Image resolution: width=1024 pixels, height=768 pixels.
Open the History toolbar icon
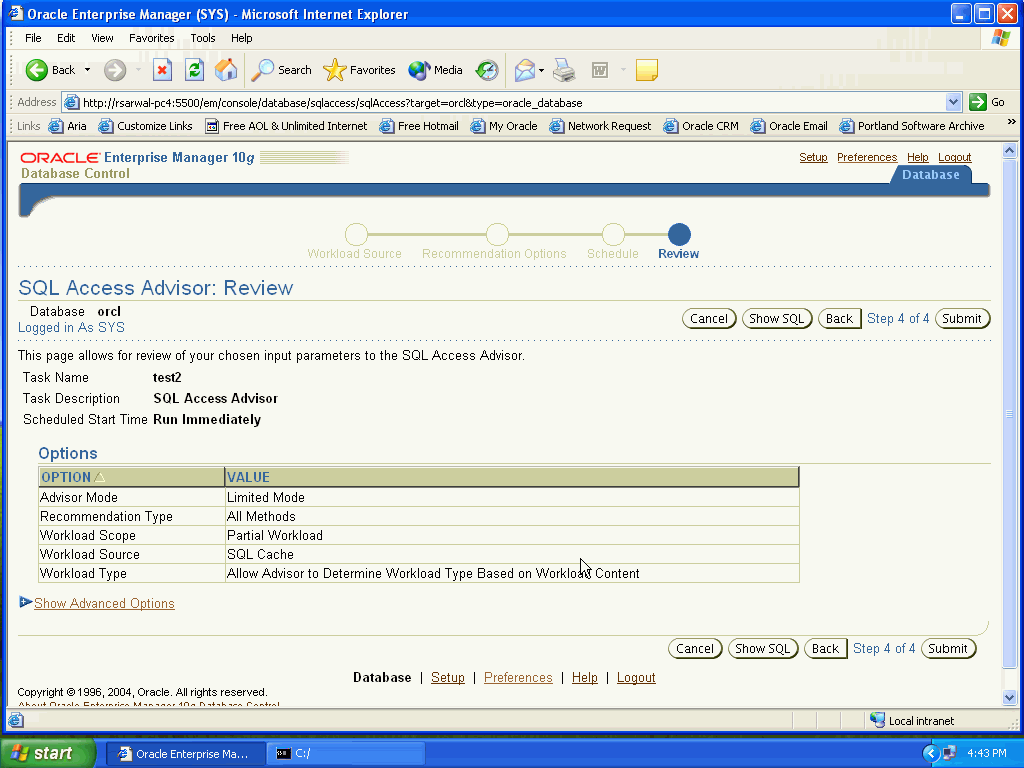(x=487, y=70)
